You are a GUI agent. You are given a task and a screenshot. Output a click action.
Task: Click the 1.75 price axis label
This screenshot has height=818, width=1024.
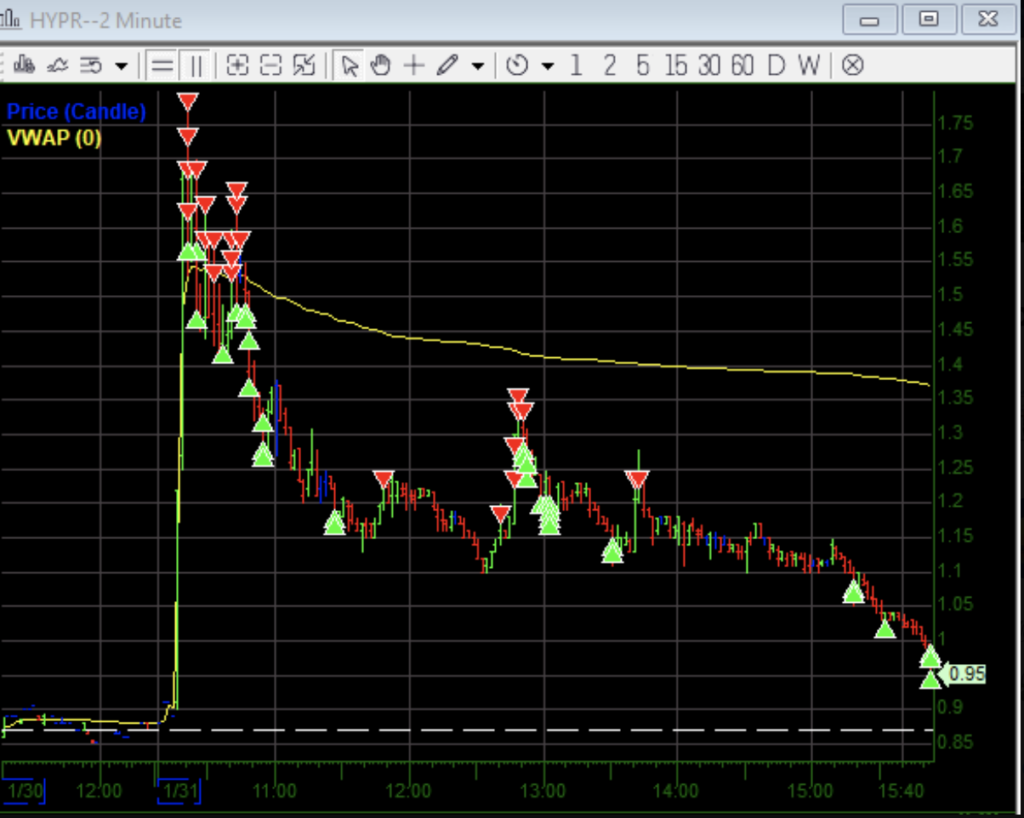[955, 123]
